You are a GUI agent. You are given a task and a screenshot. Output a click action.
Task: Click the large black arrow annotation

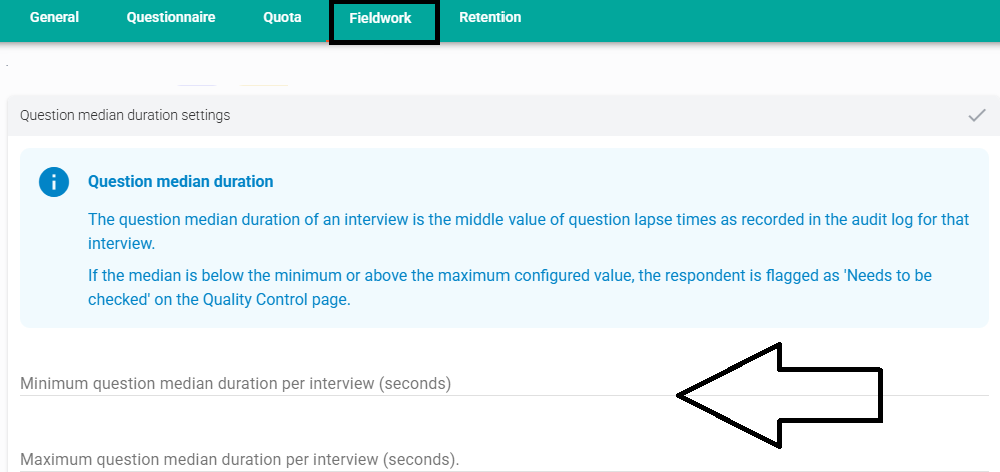pos(780,395)
